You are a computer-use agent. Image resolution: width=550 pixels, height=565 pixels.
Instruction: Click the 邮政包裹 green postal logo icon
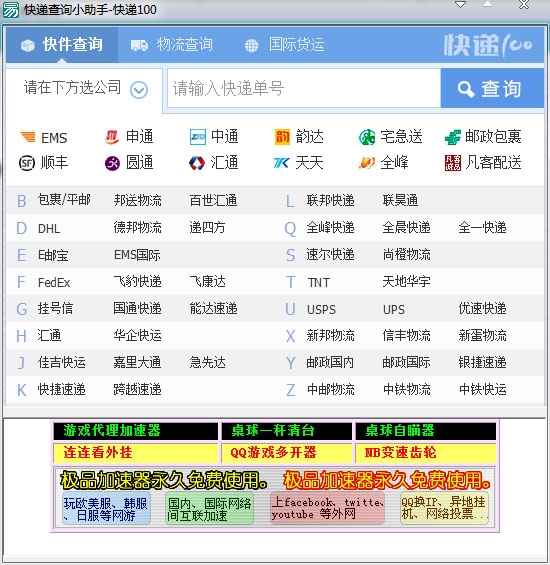[453, 137]
